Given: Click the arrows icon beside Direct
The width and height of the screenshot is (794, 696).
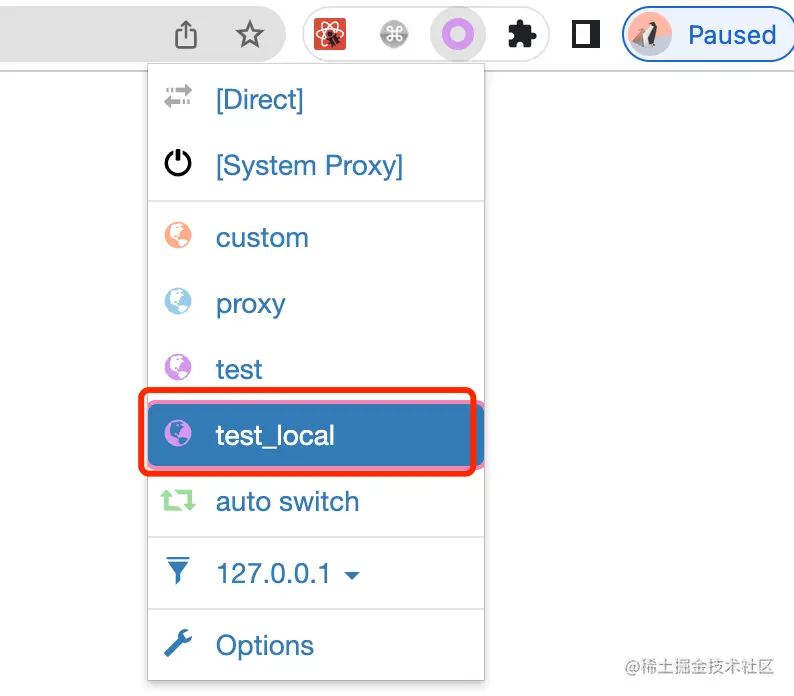Looking at the screenshot, I should pyautogui.click(x=178, y=96).
